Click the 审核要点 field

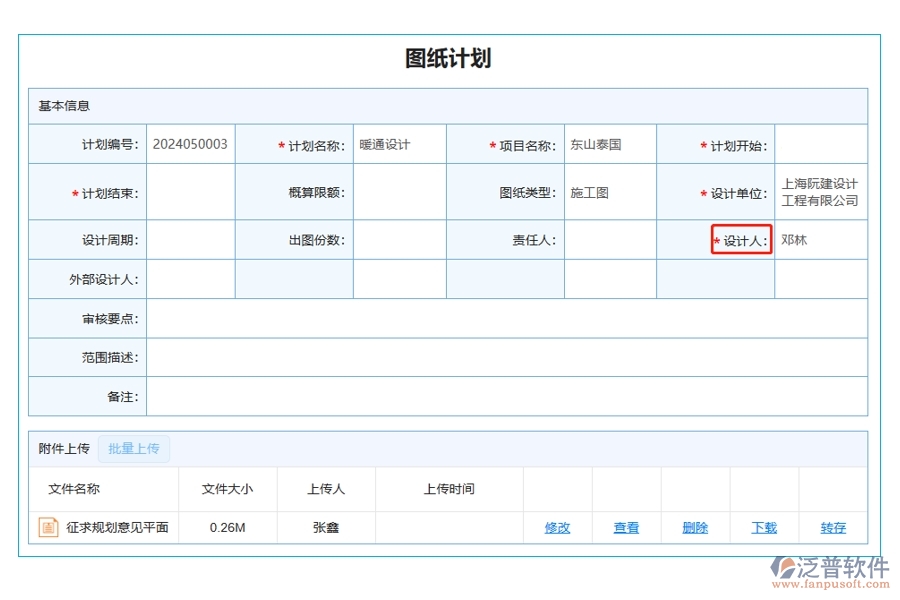coord(500,318)
